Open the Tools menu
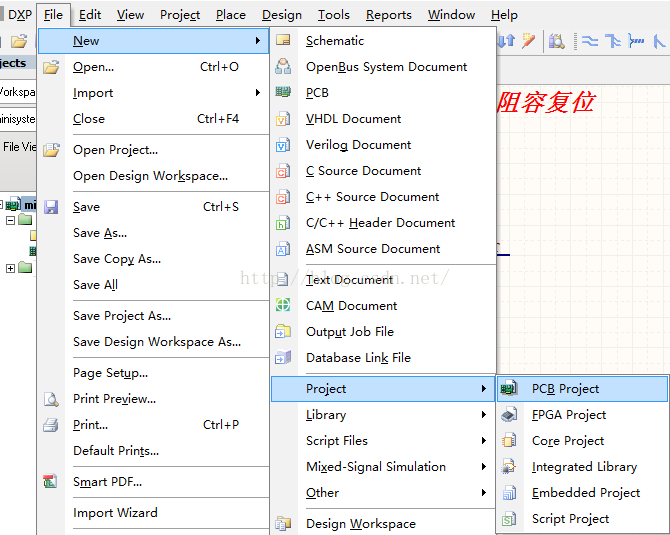The image size is (670, 535). point(333,15)
